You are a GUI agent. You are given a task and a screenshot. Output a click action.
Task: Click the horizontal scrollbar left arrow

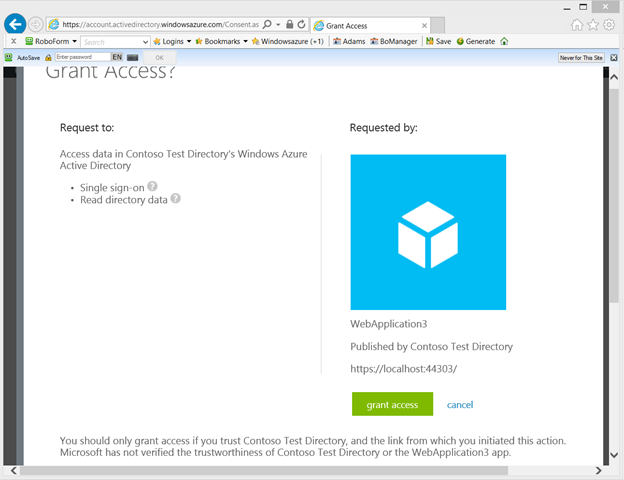14,471
